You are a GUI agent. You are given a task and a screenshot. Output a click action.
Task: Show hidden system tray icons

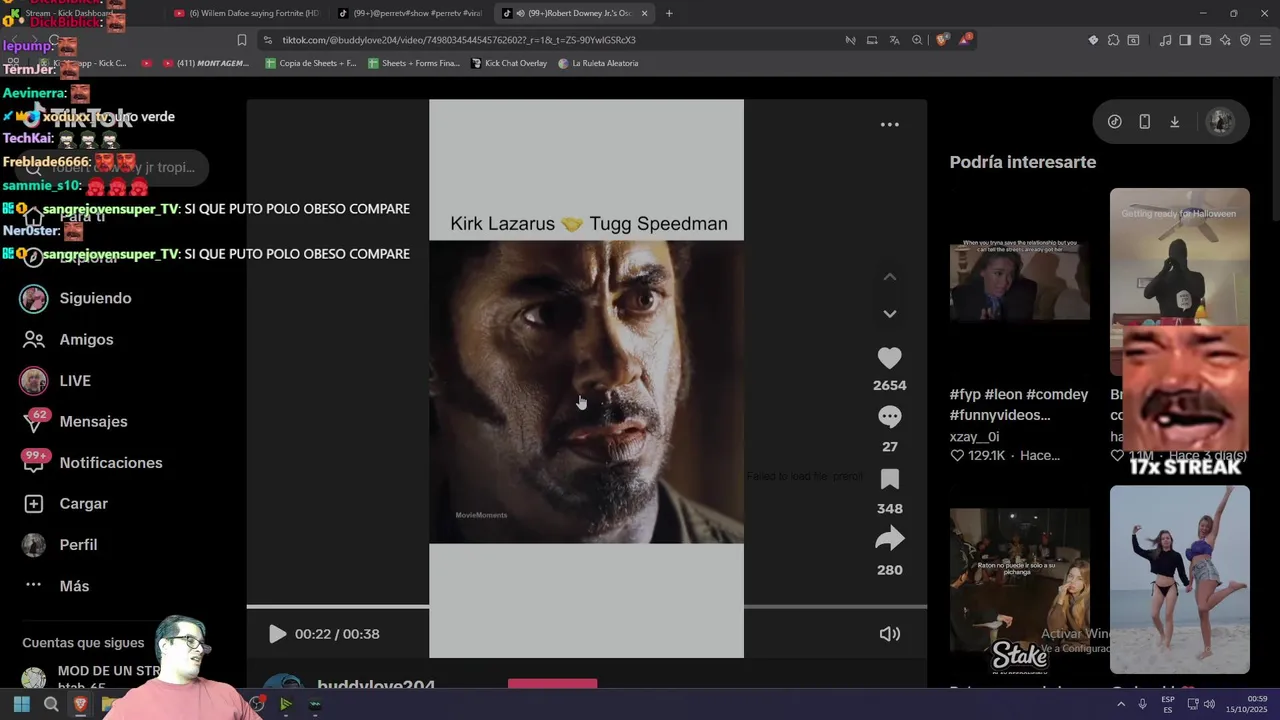click(x=1120, y=704)
